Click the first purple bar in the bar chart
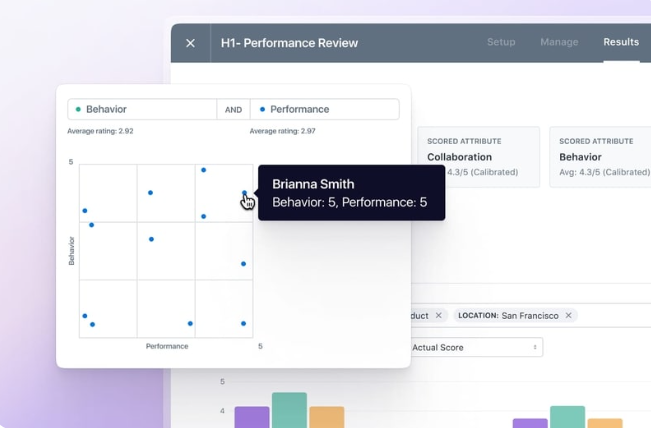 (252, 417)
